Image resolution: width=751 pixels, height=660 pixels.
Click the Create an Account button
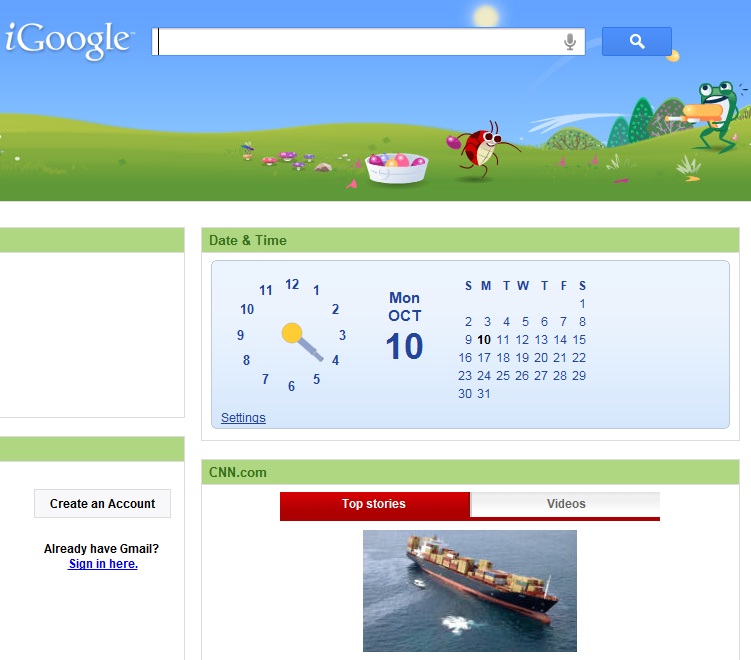[102, 503]
